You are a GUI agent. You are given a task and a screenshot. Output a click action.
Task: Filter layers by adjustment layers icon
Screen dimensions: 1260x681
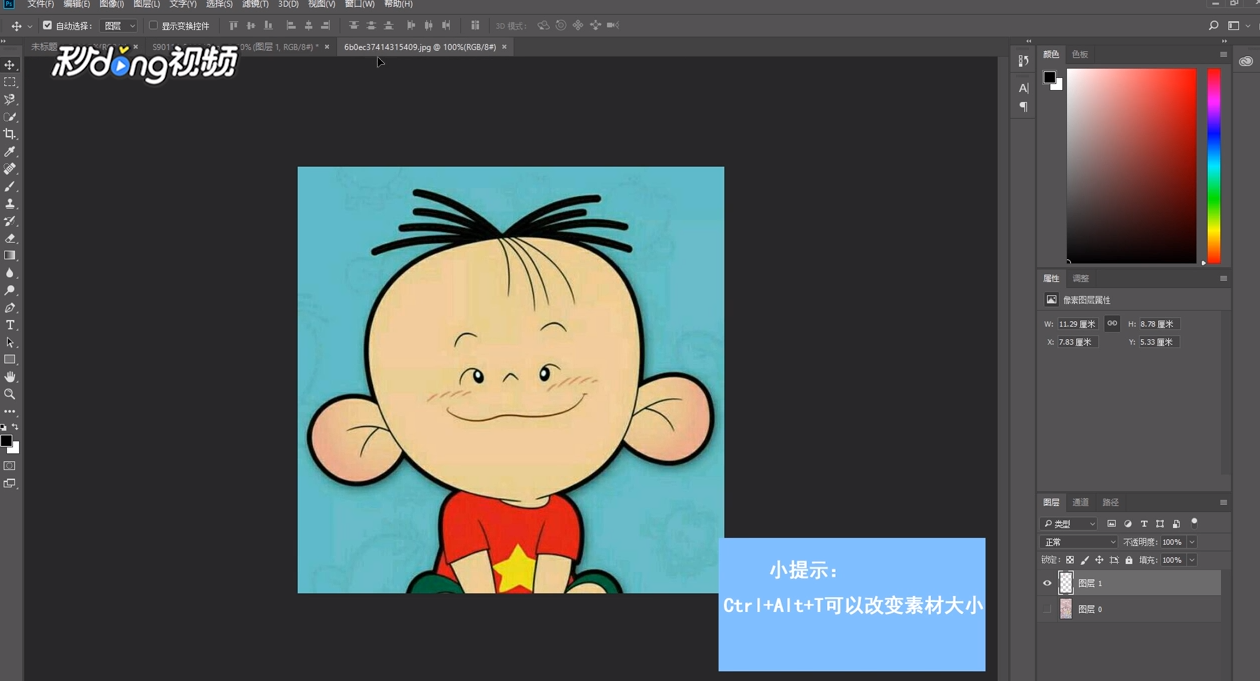pos(1128,524)
